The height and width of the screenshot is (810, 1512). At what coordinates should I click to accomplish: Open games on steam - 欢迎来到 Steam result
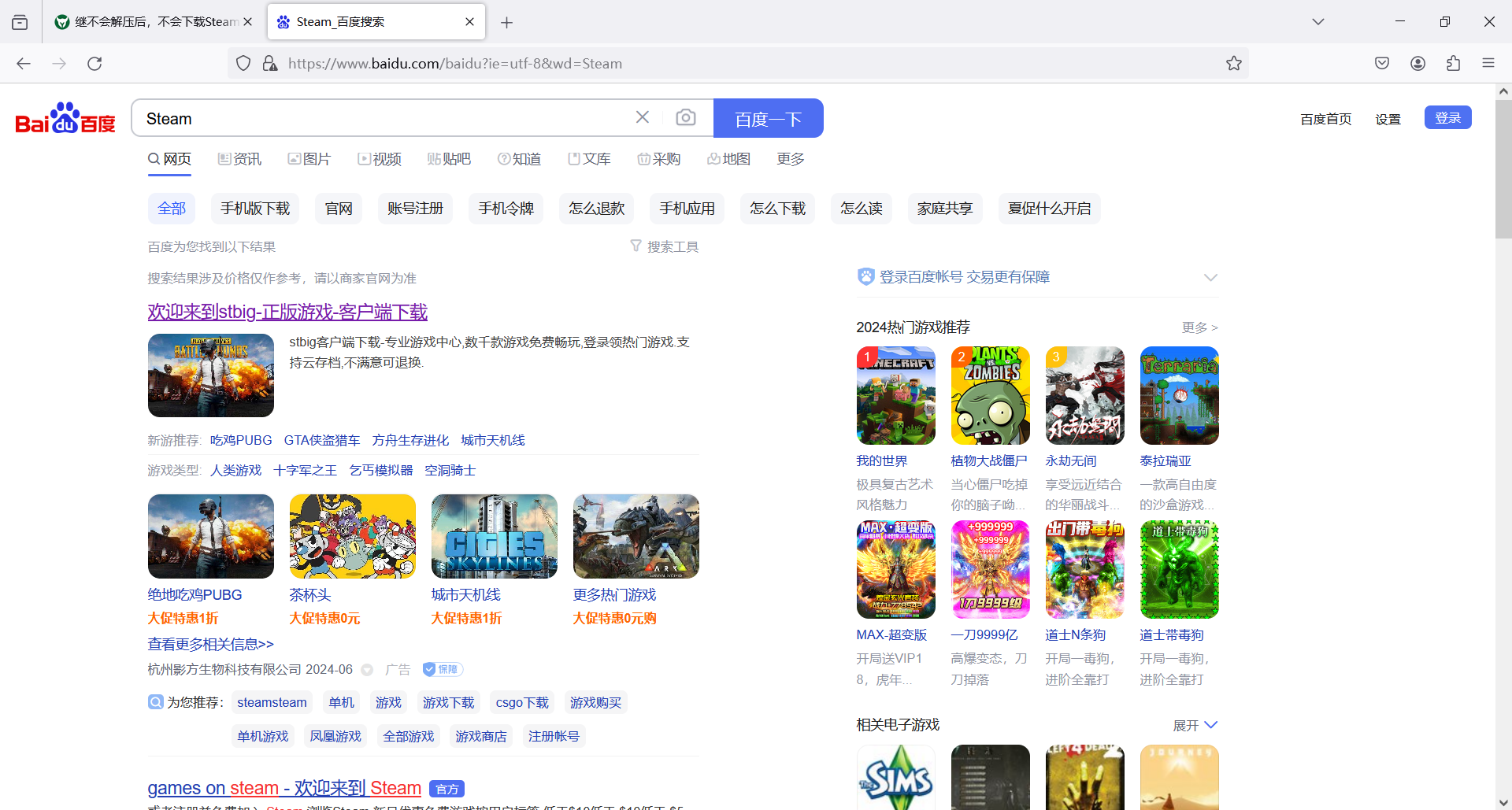284,788
